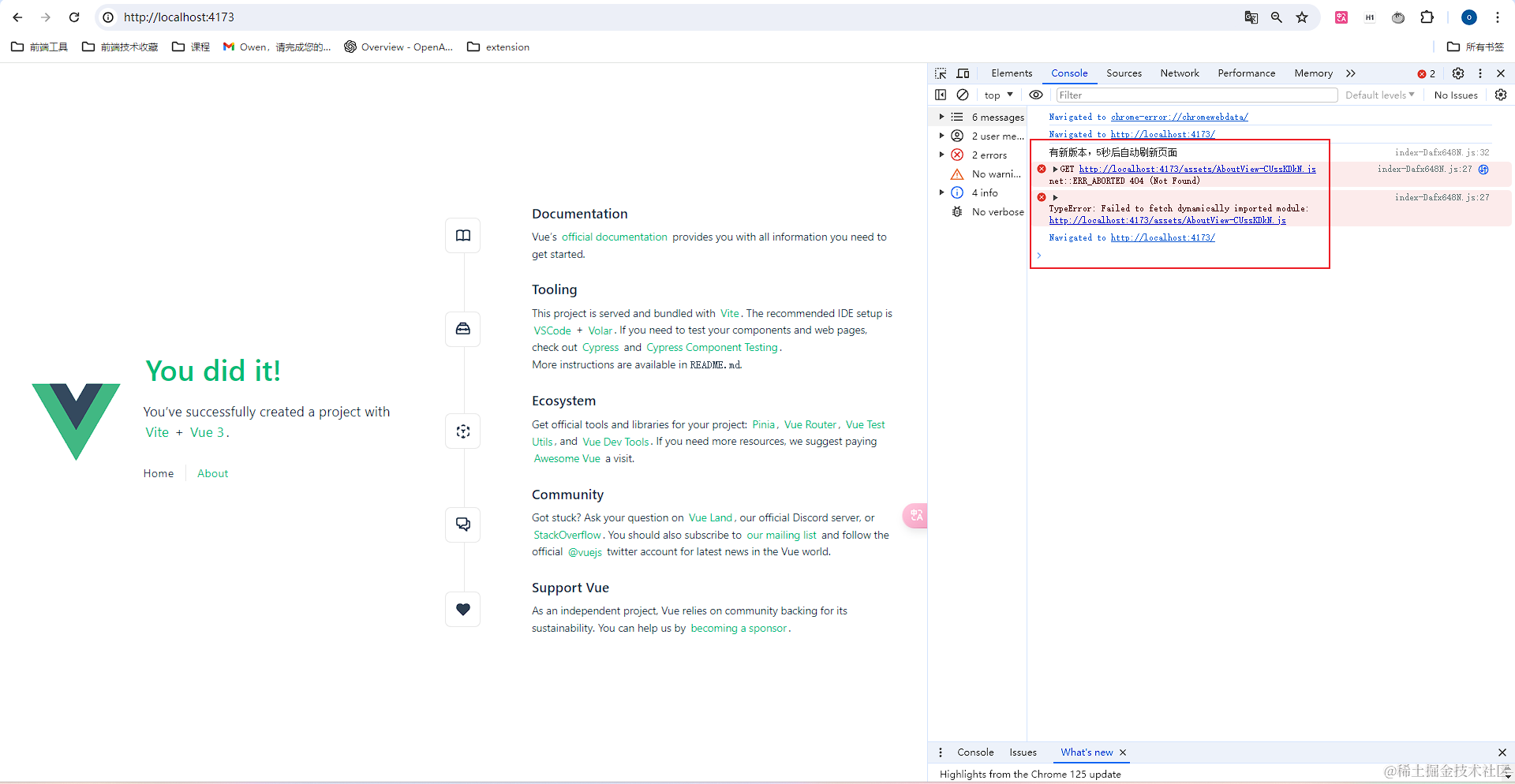The height and width of the screenshot is (784, 1515).
Task: Click the Tooling toolbox icon
Action: (x=463, y=329)
